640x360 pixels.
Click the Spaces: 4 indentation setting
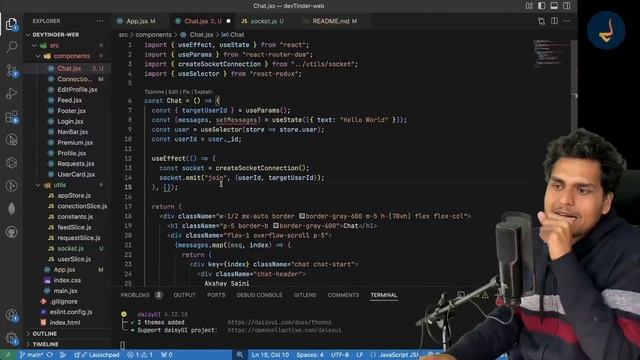(x=310, y=355)
